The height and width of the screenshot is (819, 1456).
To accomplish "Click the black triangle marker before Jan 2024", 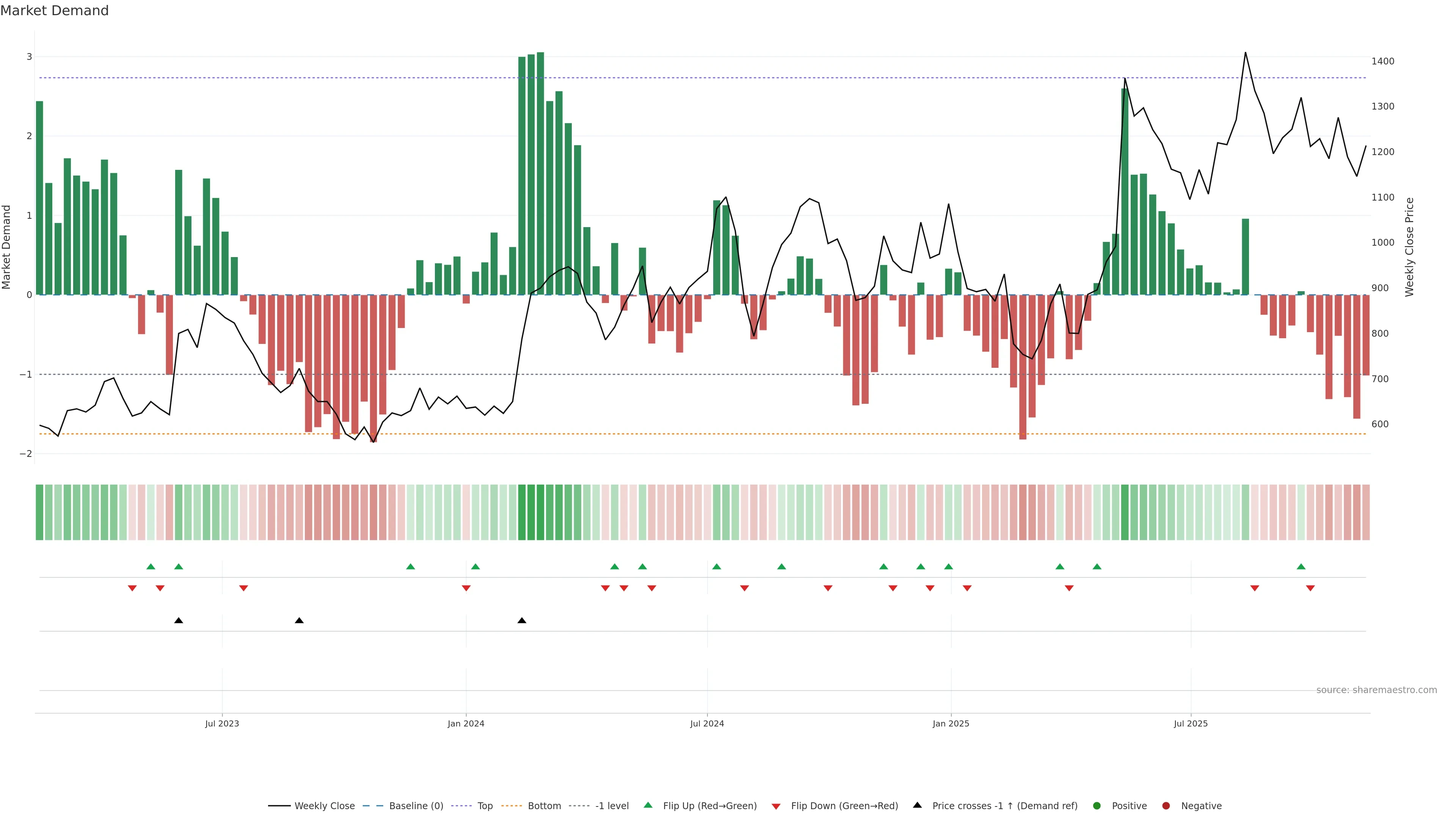I will (x=299, y=621).
